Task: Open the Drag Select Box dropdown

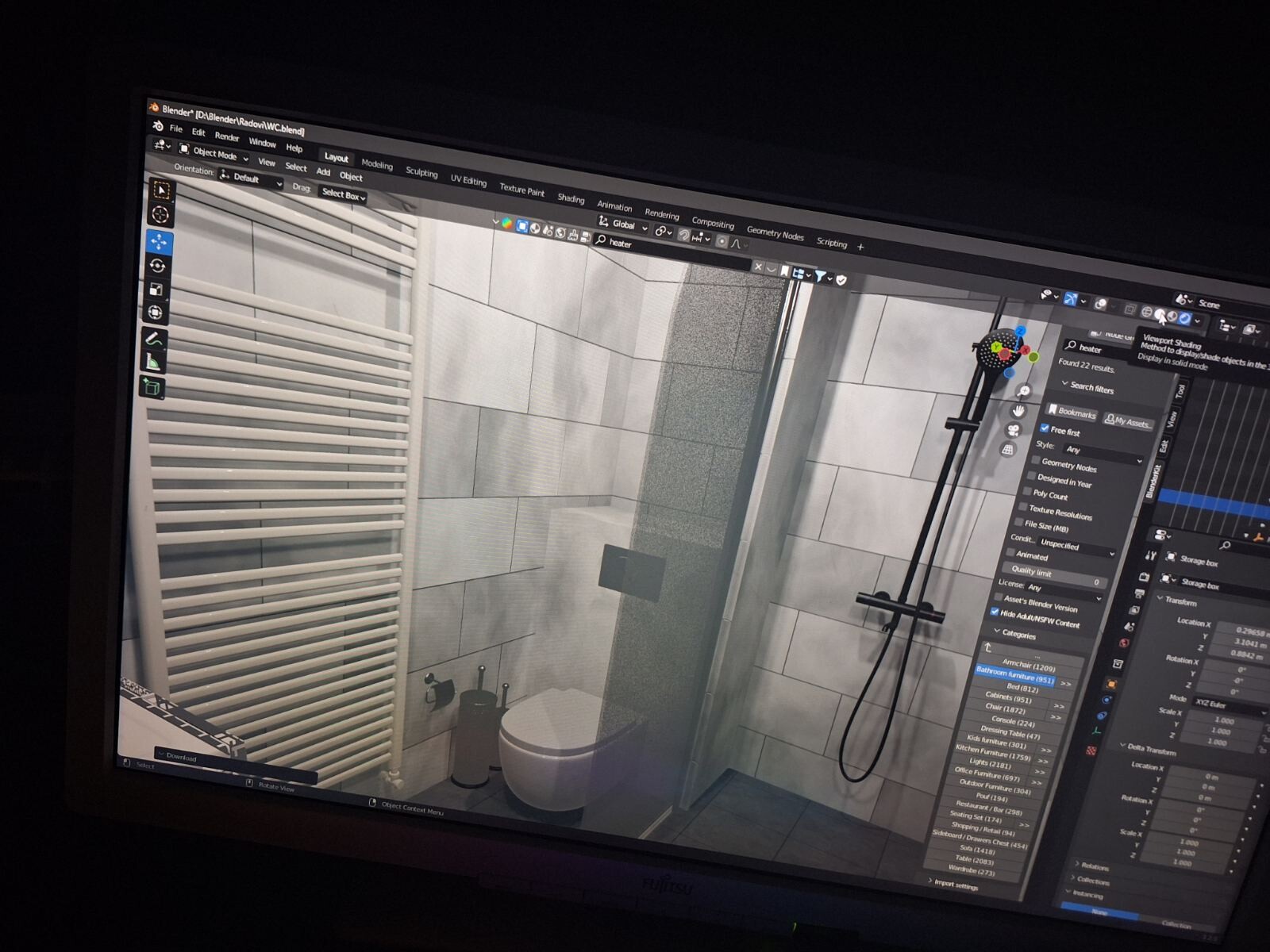Action: (343, 194)
